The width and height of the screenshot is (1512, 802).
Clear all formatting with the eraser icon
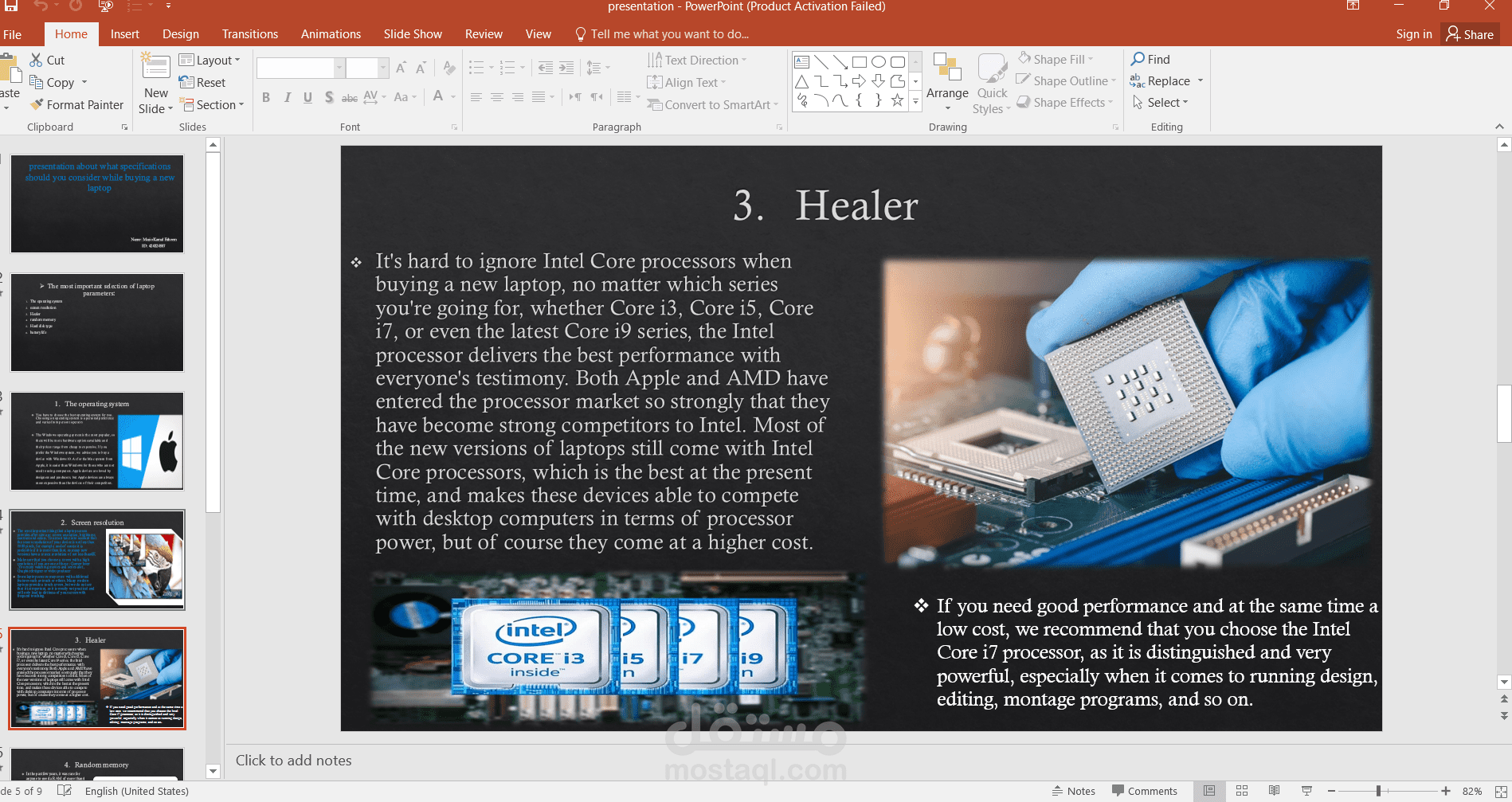449,68
